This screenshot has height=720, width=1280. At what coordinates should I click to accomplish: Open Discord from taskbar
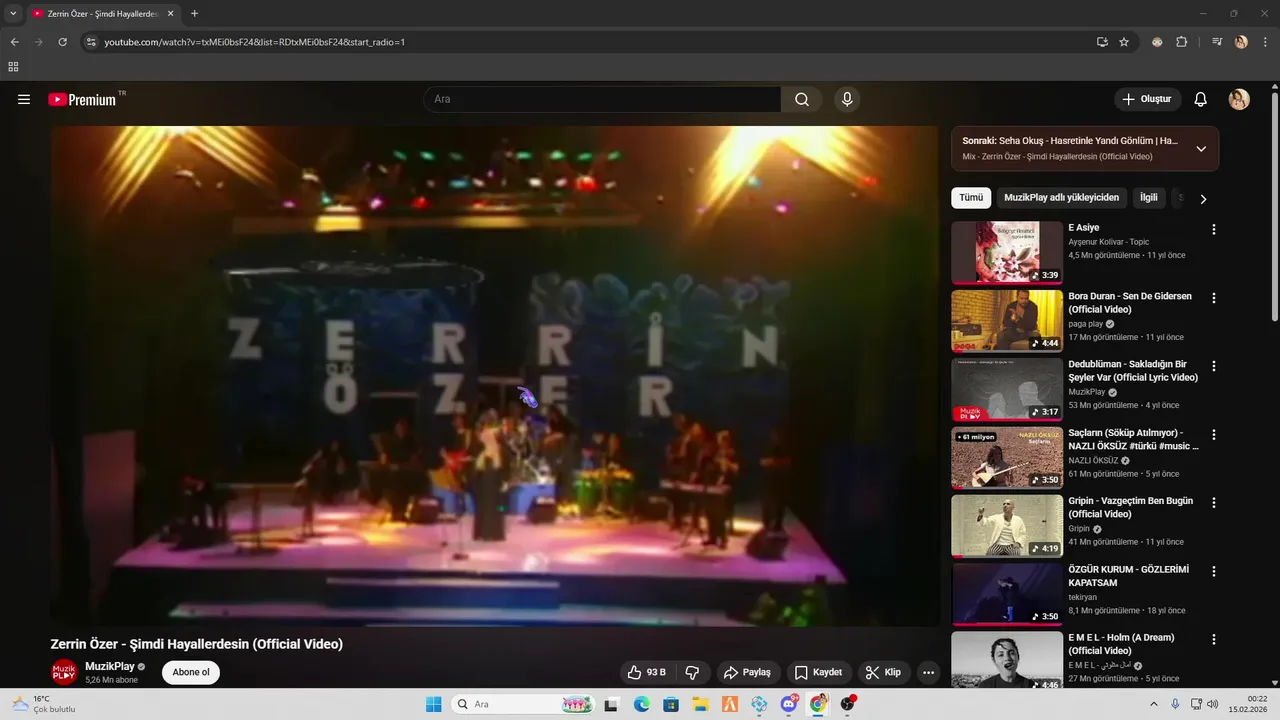[789, 704]
